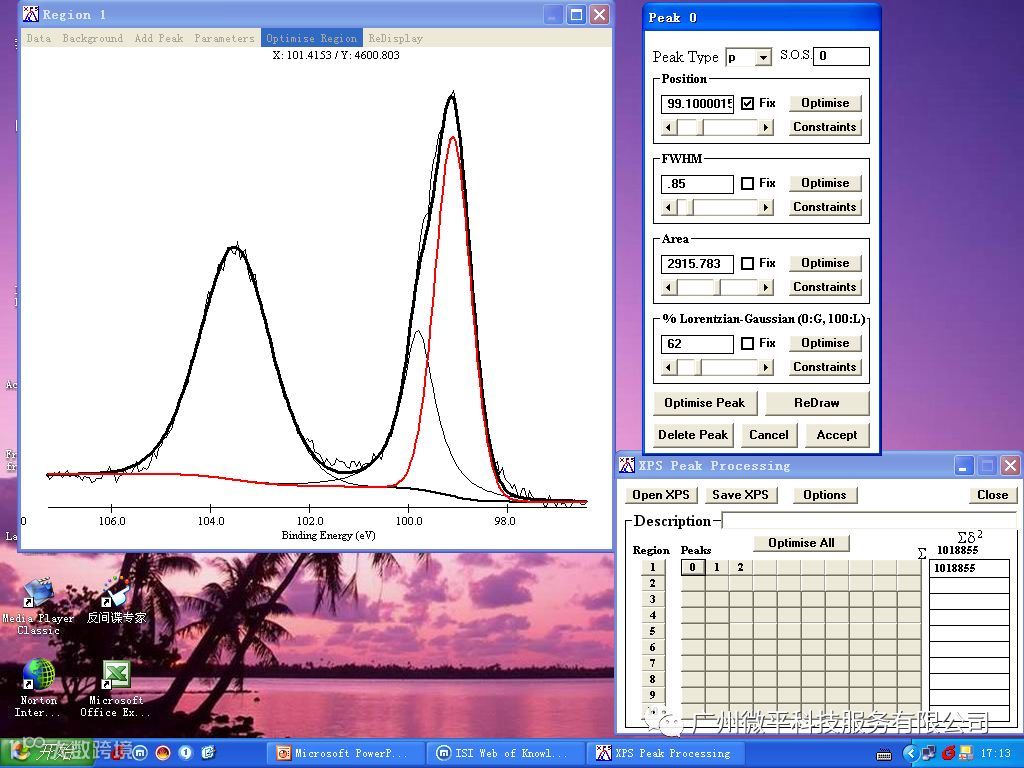Click the FWHM value field showing .85
Viewport: 1024px width, 768px height.
pos(697,184)
